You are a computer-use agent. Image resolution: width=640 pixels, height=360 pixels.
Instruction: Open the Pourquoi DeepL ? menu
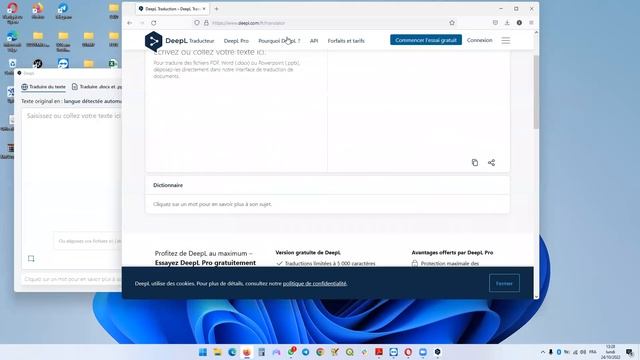[279, 41]
